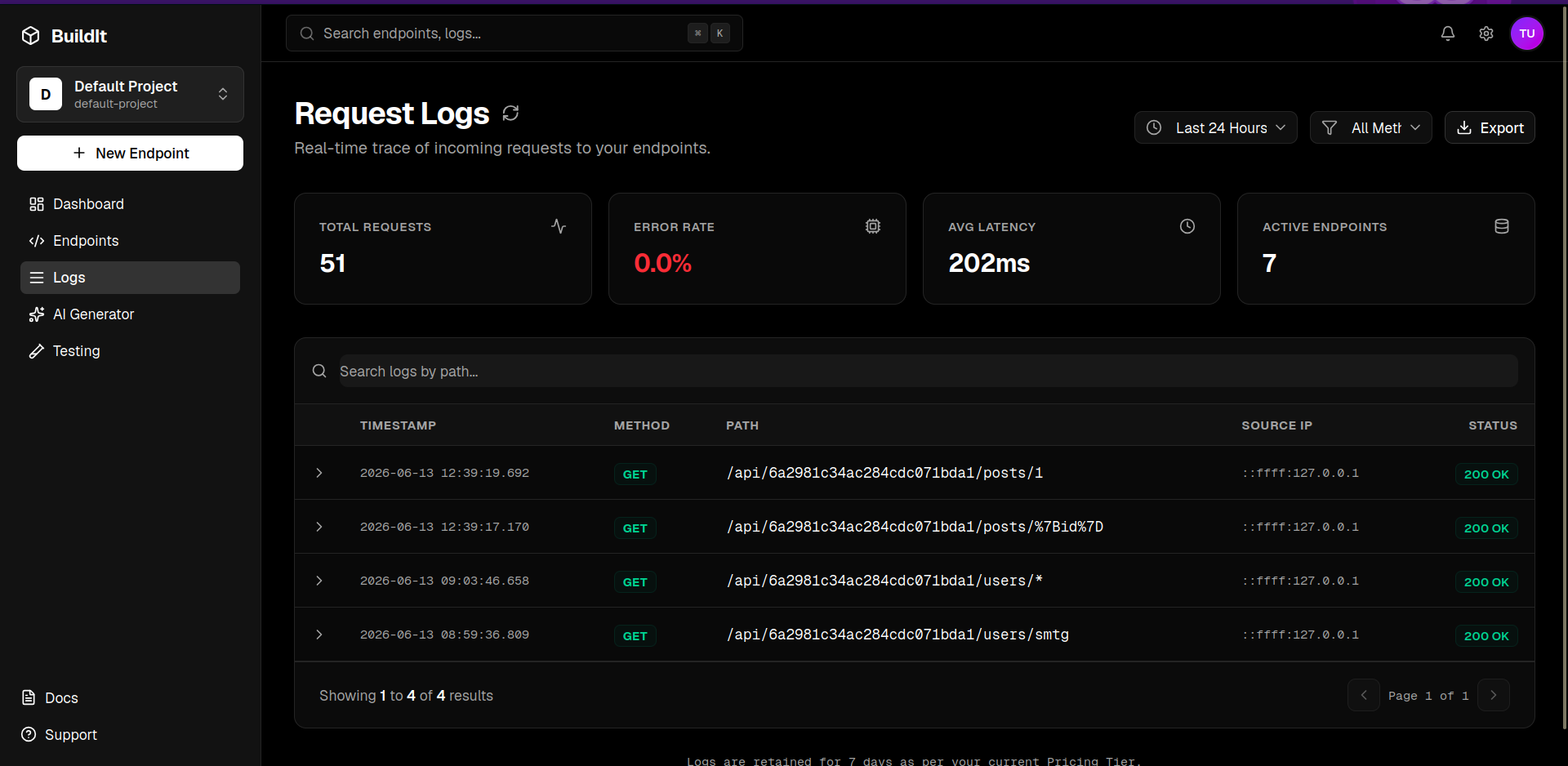Expand the log row for /users/*
This screenshot has height=766, width=1568.
(319, 581)
